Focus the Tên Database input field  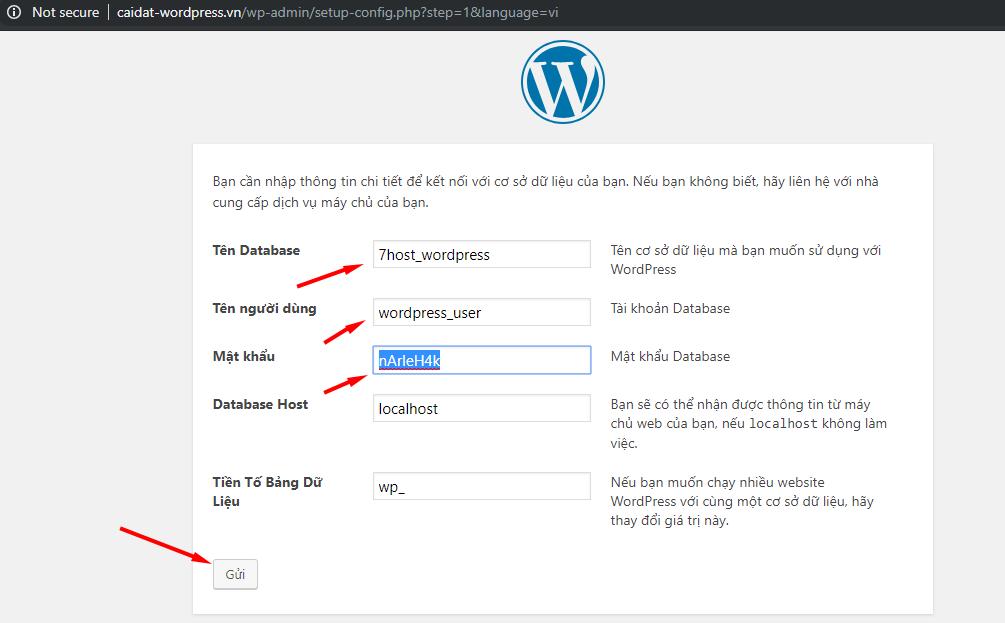click(481, 254)
